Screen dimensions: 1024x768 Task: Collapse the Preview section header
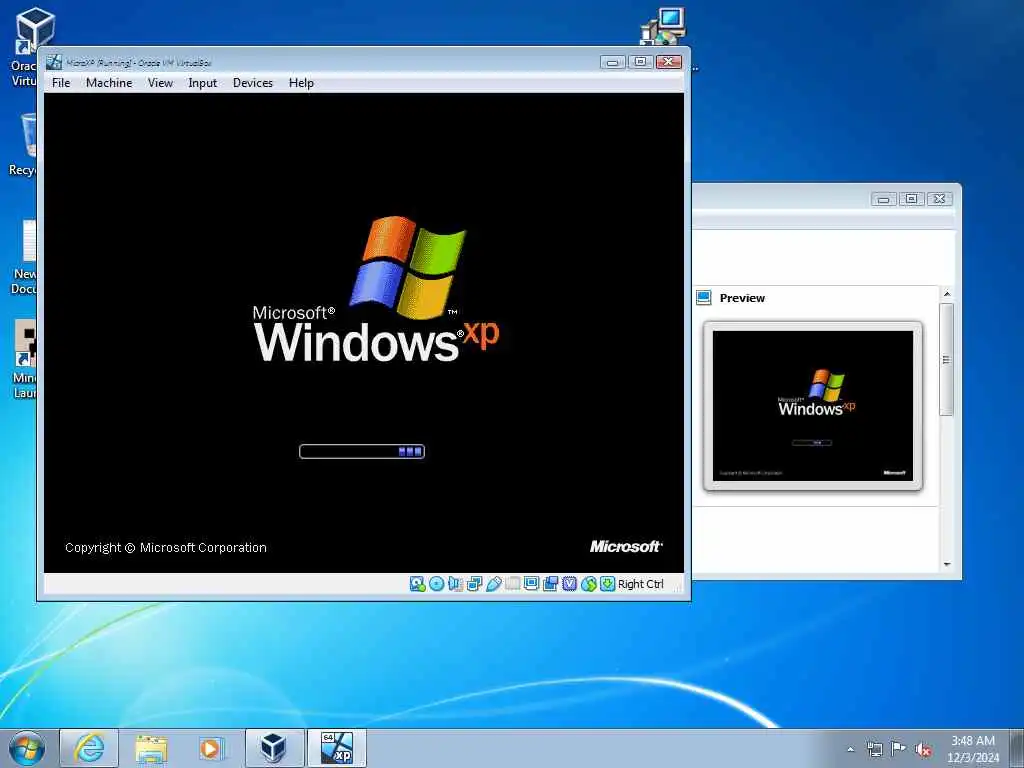pyautogui.click(x=742, y=298)
